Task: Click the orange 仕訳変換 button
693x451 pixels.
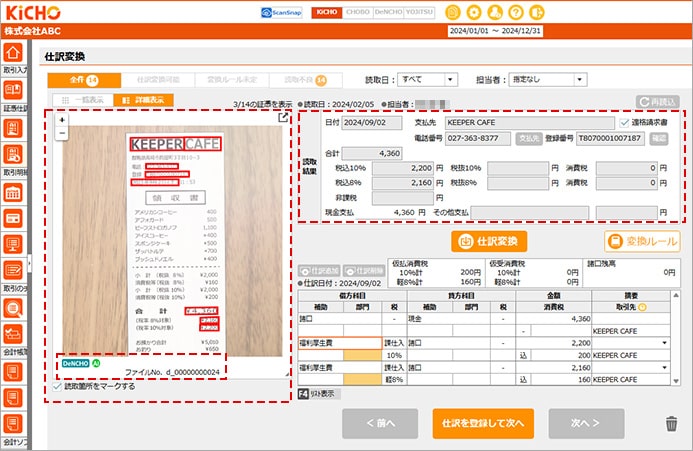Action: point(489,241)
